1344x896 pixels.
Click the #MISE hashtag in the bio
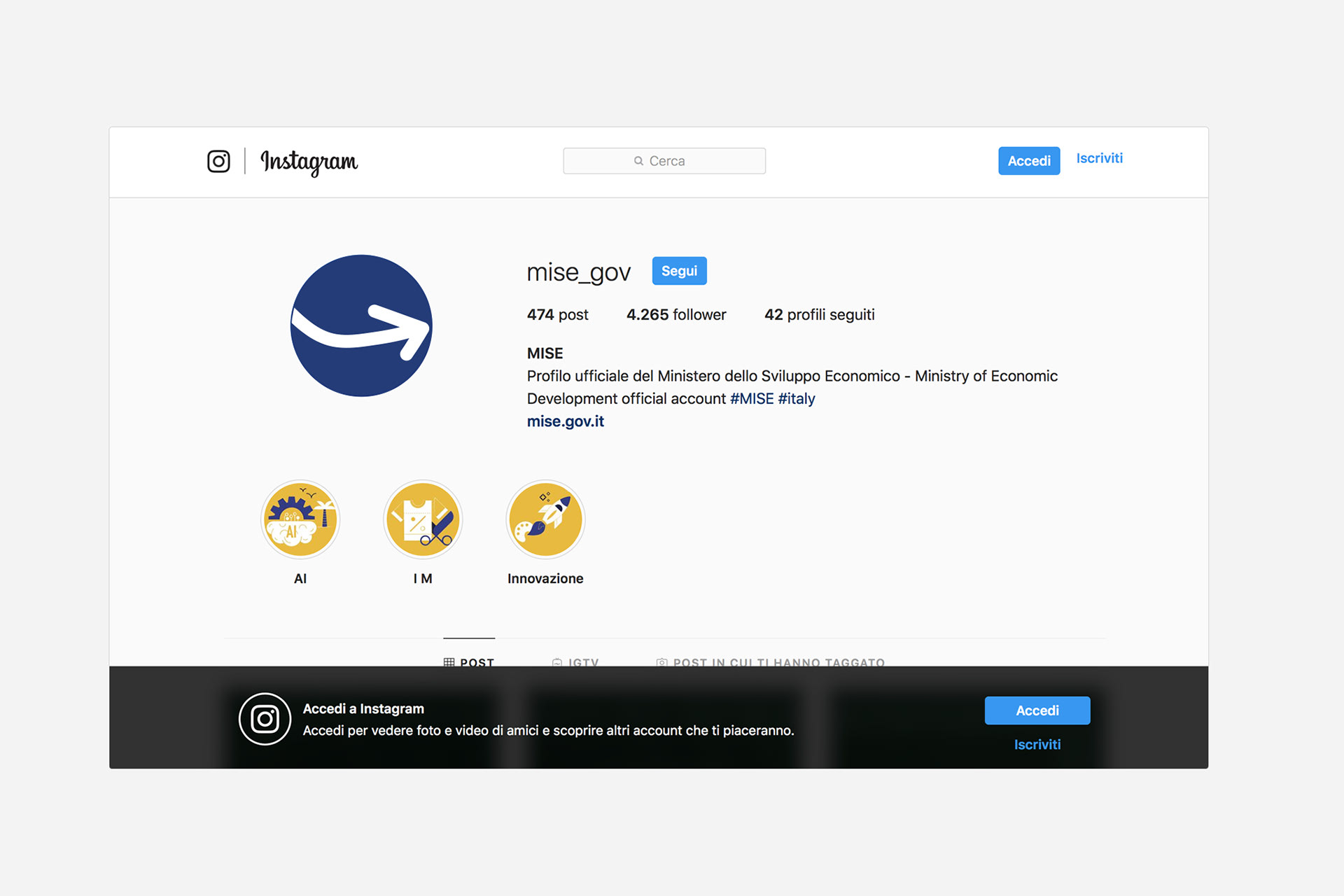pyautogui.click(x=752, y=399)
